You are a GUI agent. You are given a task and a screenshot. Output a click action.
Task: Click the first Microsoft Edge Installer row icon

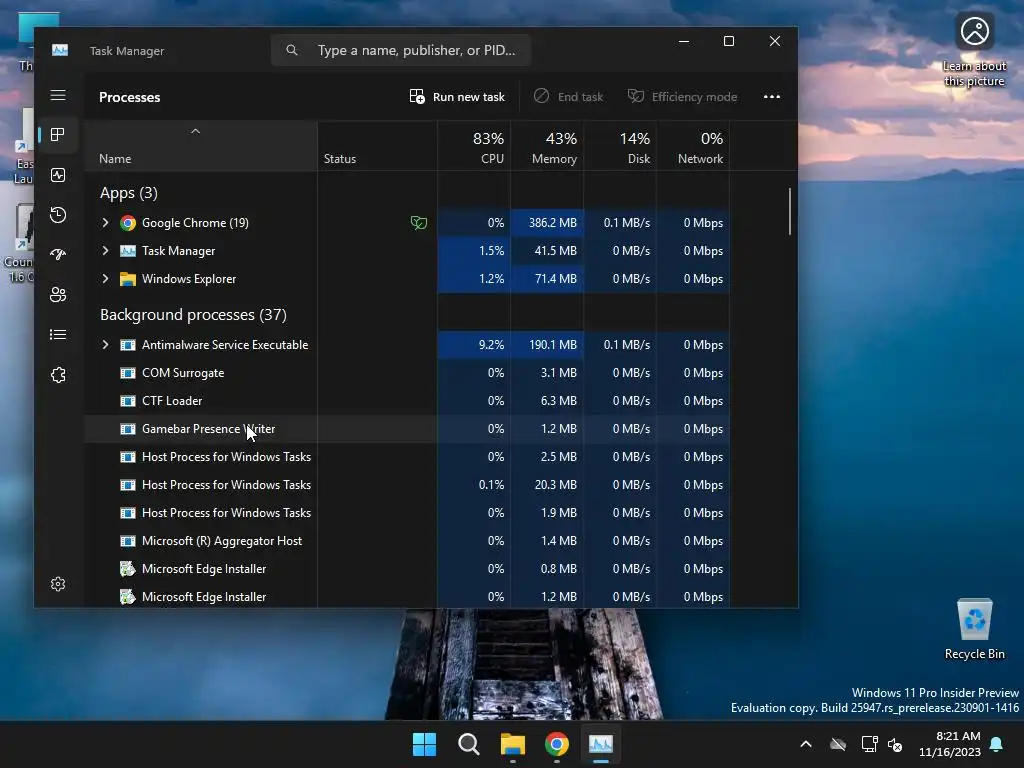[x=128, y=569]
